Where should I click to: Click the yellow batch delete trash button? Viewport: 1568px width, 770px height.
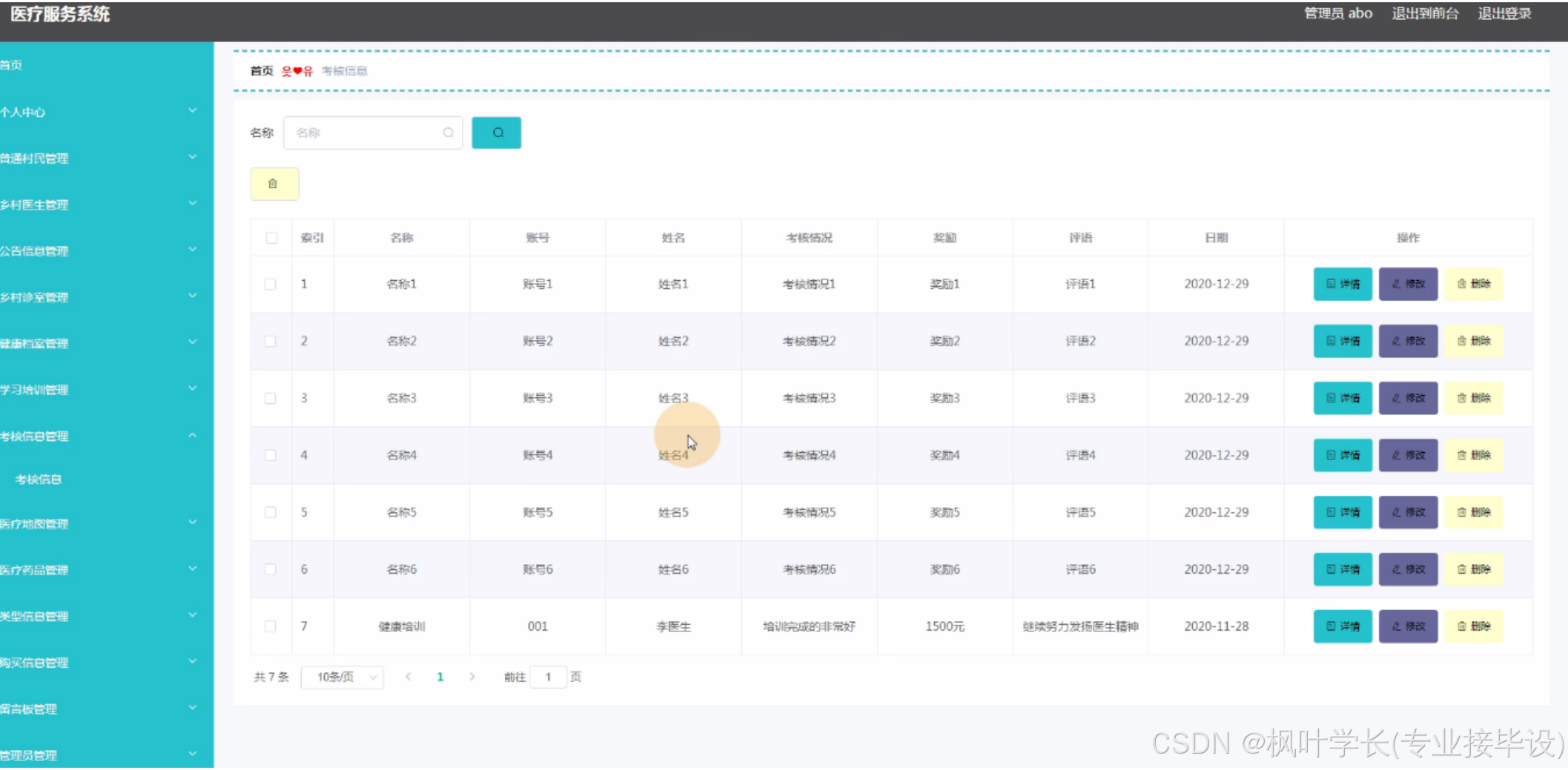[274, 184]
